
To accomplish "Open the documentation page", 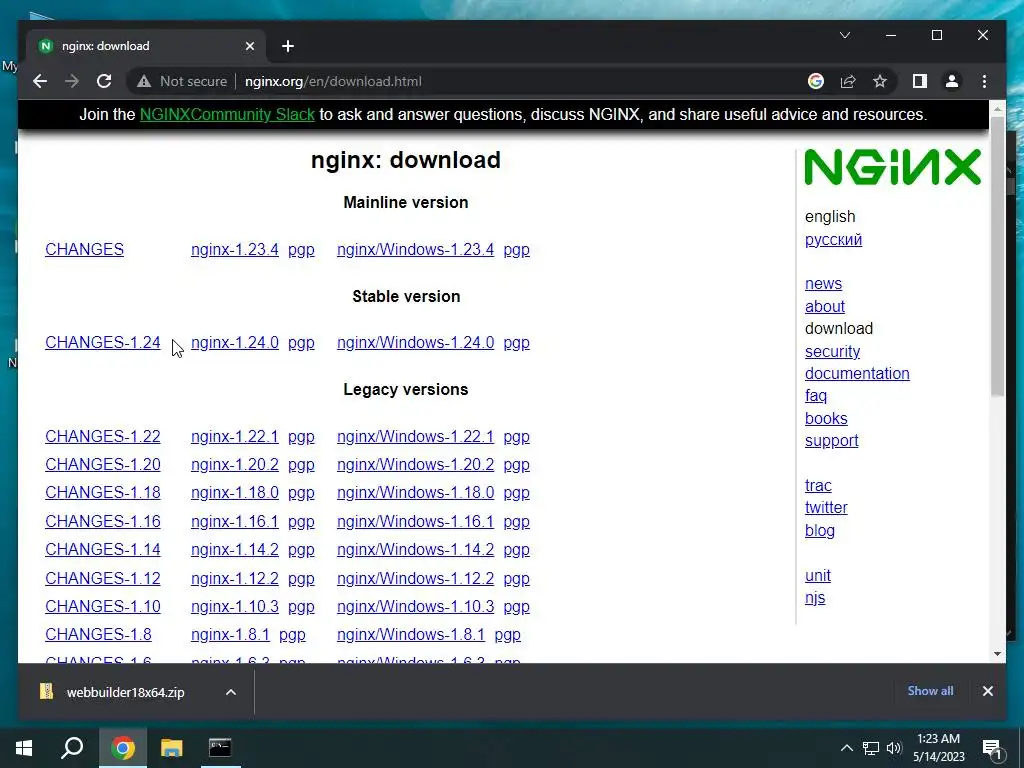I will coord(857,374).
